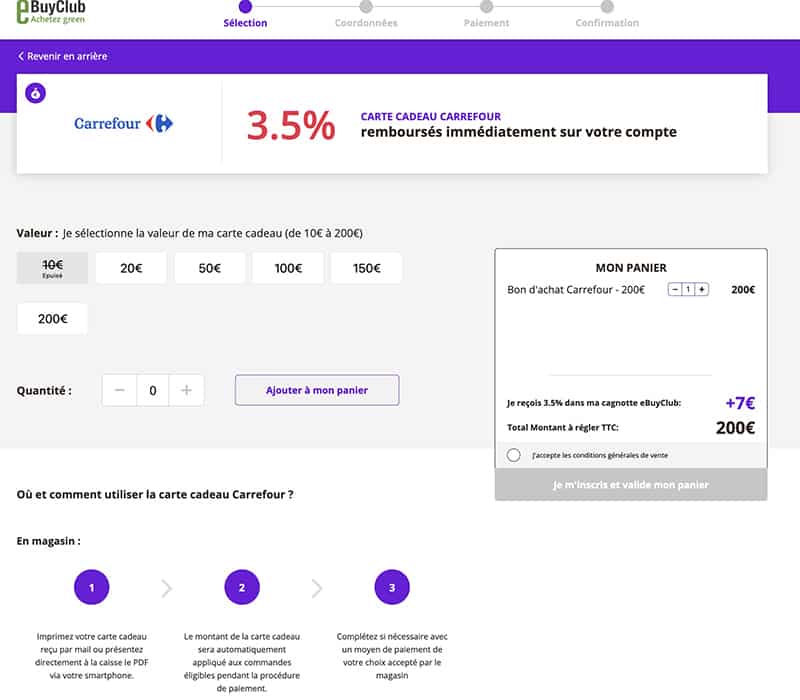Viewport: 800px width, 700px height.
Task: Click the 3.5% cashback rate text
Action: pos(291,126)
